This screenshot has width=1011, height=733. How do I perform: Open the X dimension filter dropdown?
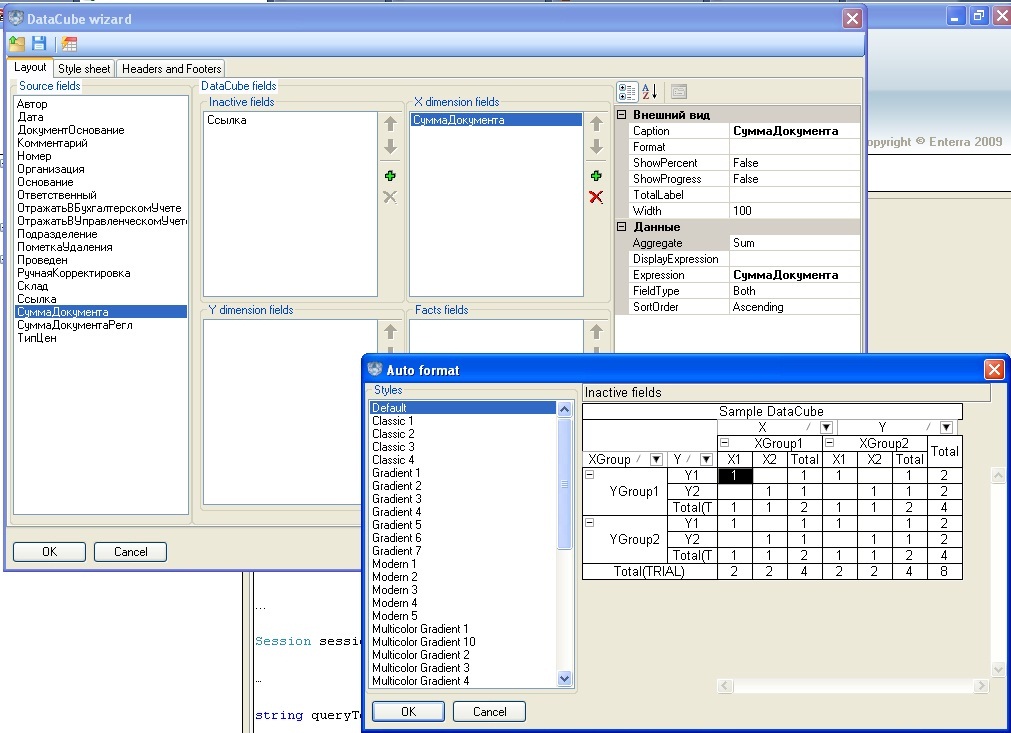tap(826, 427)
